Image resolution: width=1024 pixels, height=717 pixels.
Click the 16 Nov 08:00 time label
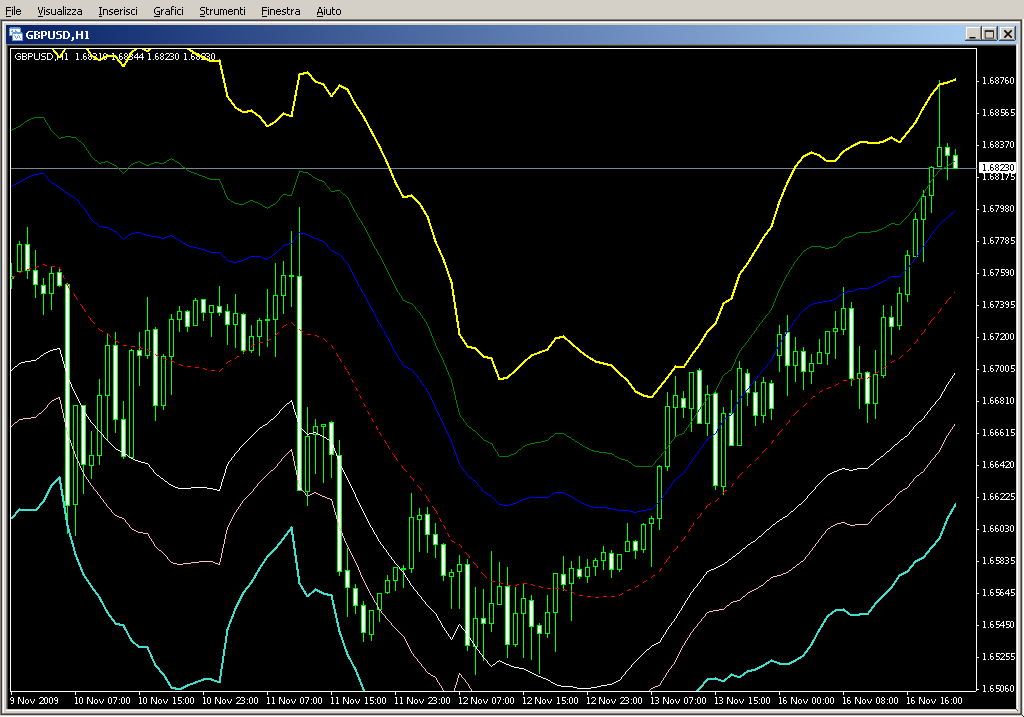pos(870,701)
